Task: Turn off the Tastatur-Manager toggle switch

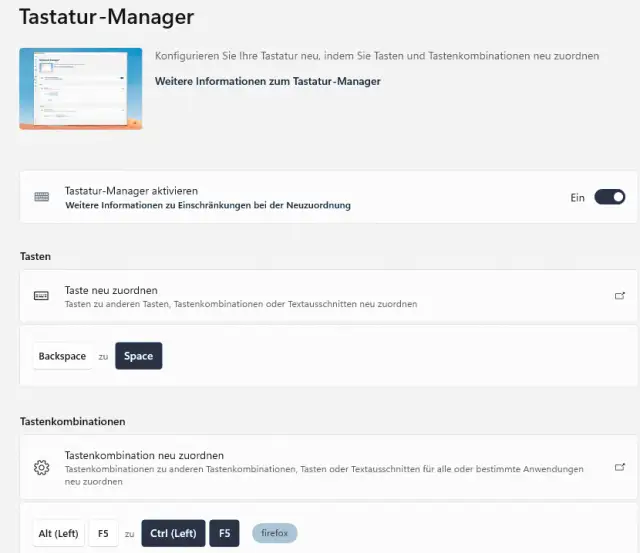Action: click(609, 197)
